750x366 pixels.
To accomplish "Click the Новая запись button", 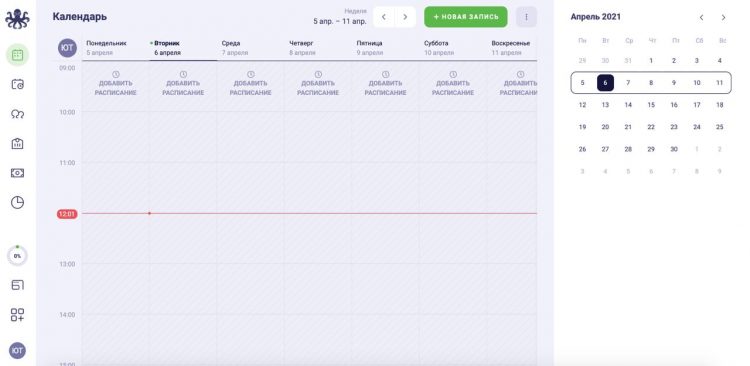I will (x=465, y=17).
